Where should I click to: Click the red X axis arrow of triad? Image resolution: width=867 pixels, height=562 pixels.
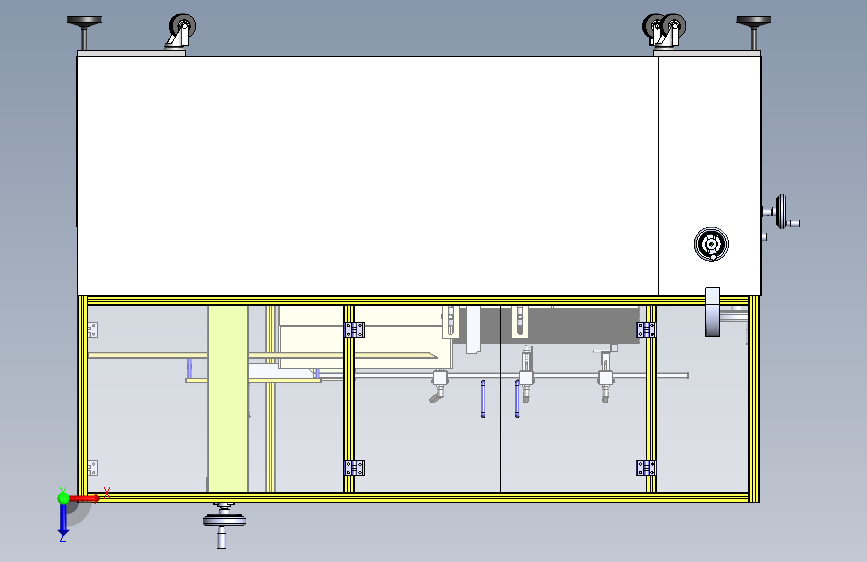point(86,498)
